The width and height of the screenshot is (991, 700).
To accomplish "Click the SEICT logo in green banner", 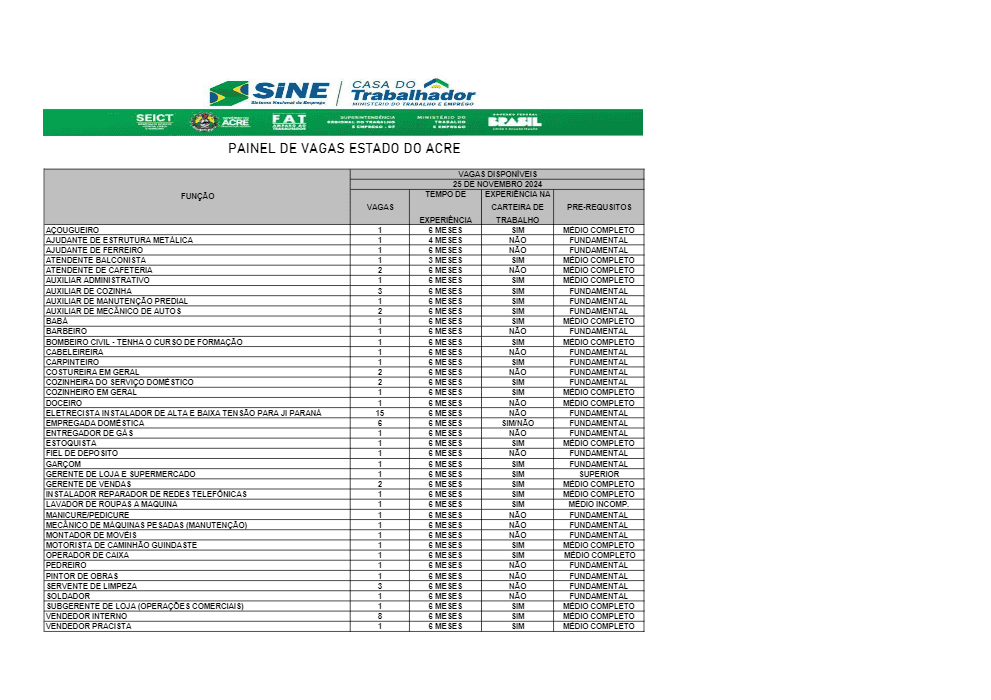I will 154,122.
